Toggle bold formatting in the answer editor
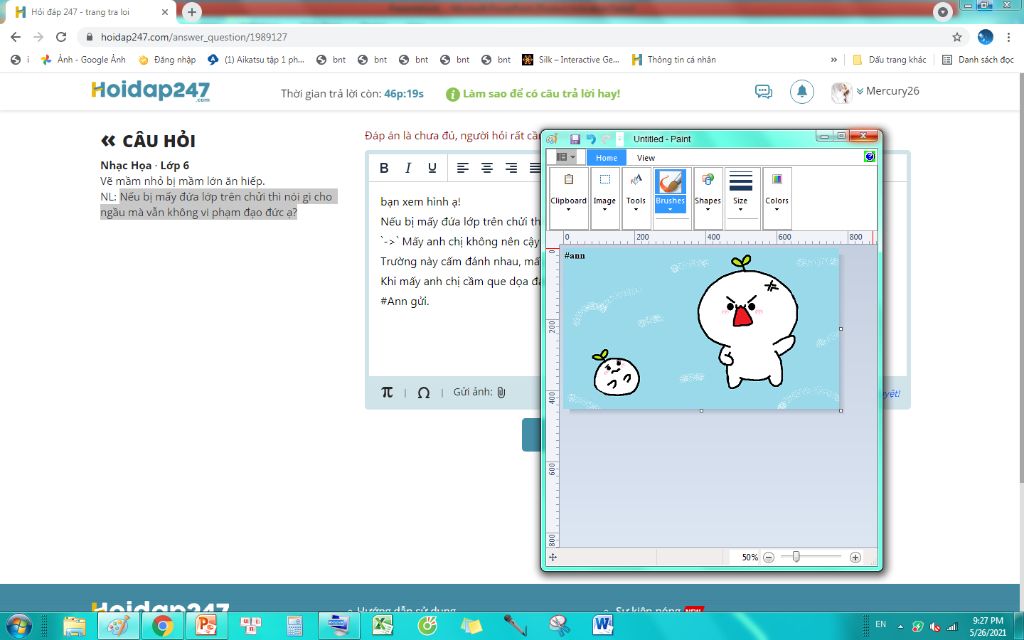The image size is (1024, 640). 384,168
